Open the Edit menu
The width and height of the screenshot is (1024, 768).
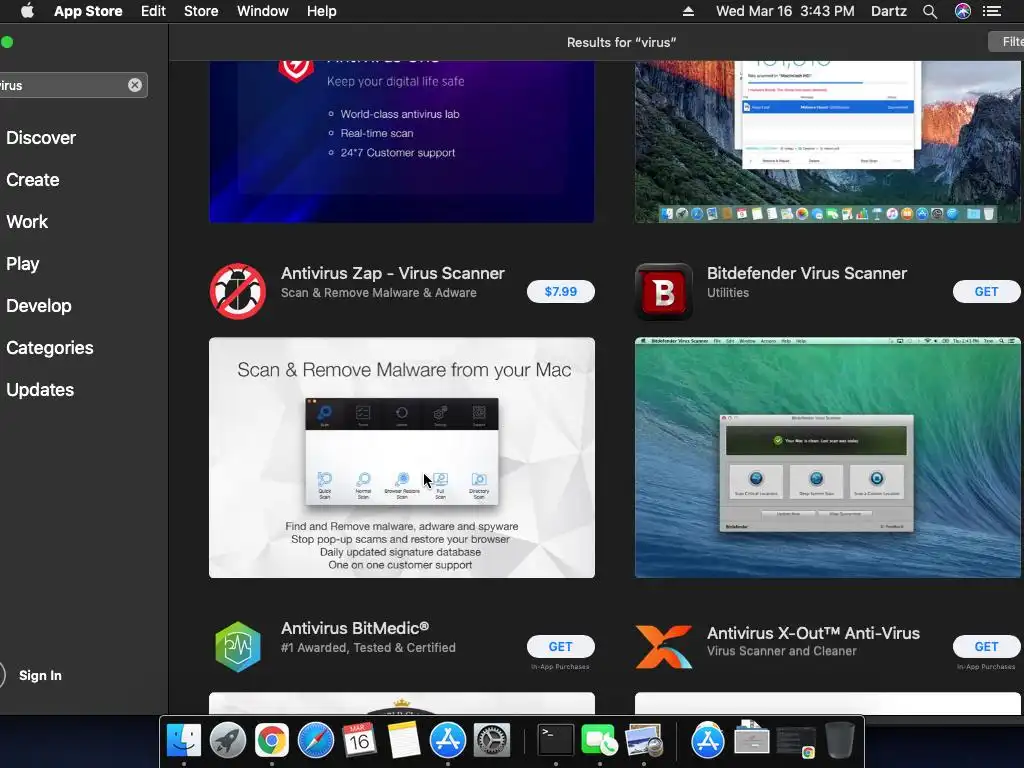click(x=153, y=11)
